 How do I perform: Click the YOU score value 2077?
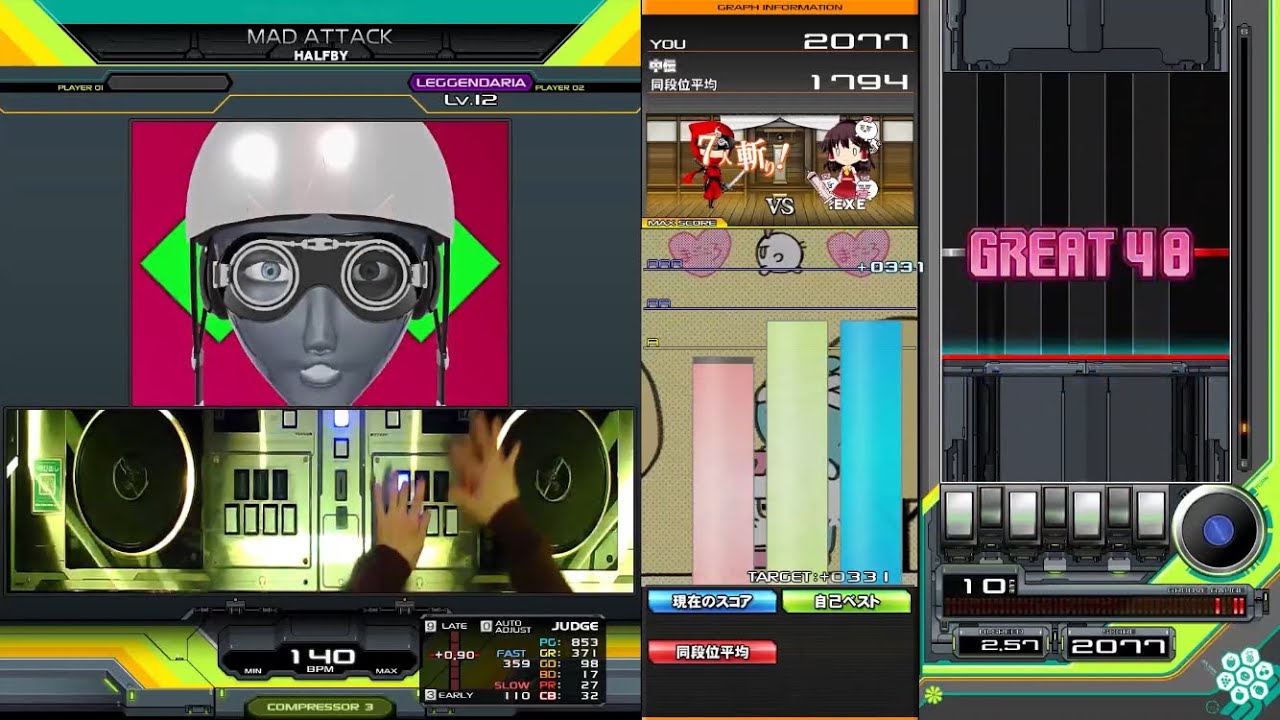[856, 42]
